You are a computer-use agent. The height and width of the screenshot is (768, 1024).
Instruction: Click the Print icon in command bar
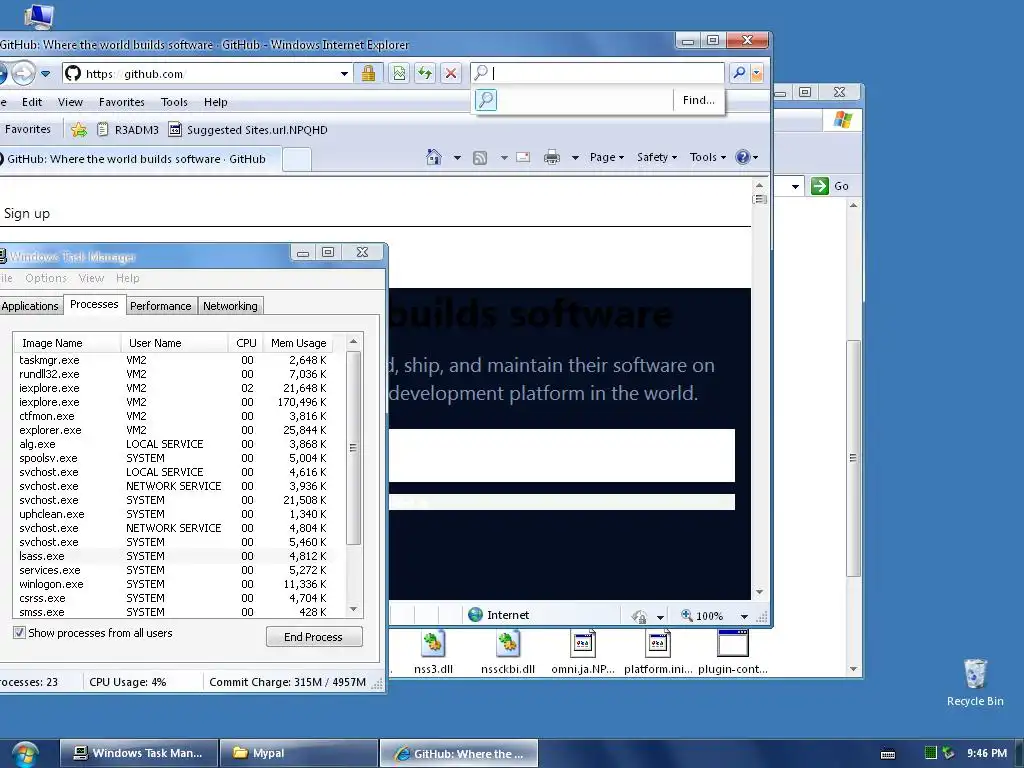(x=552, y=157)
